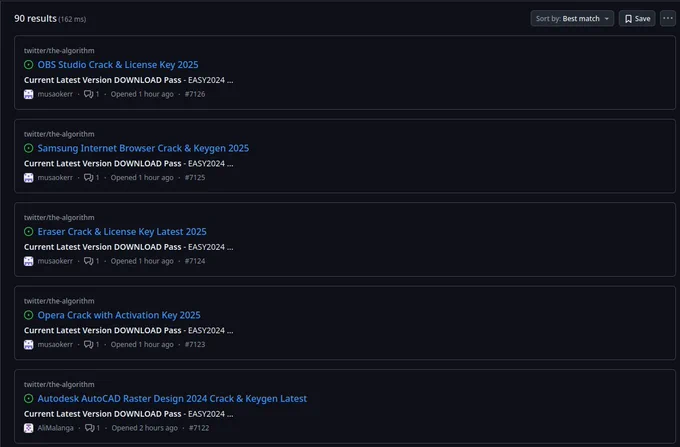Image resolution: width=680 pixels, height=447 pixels.
Task: Click comment icon on issue #7124
Action: point(88,261)
